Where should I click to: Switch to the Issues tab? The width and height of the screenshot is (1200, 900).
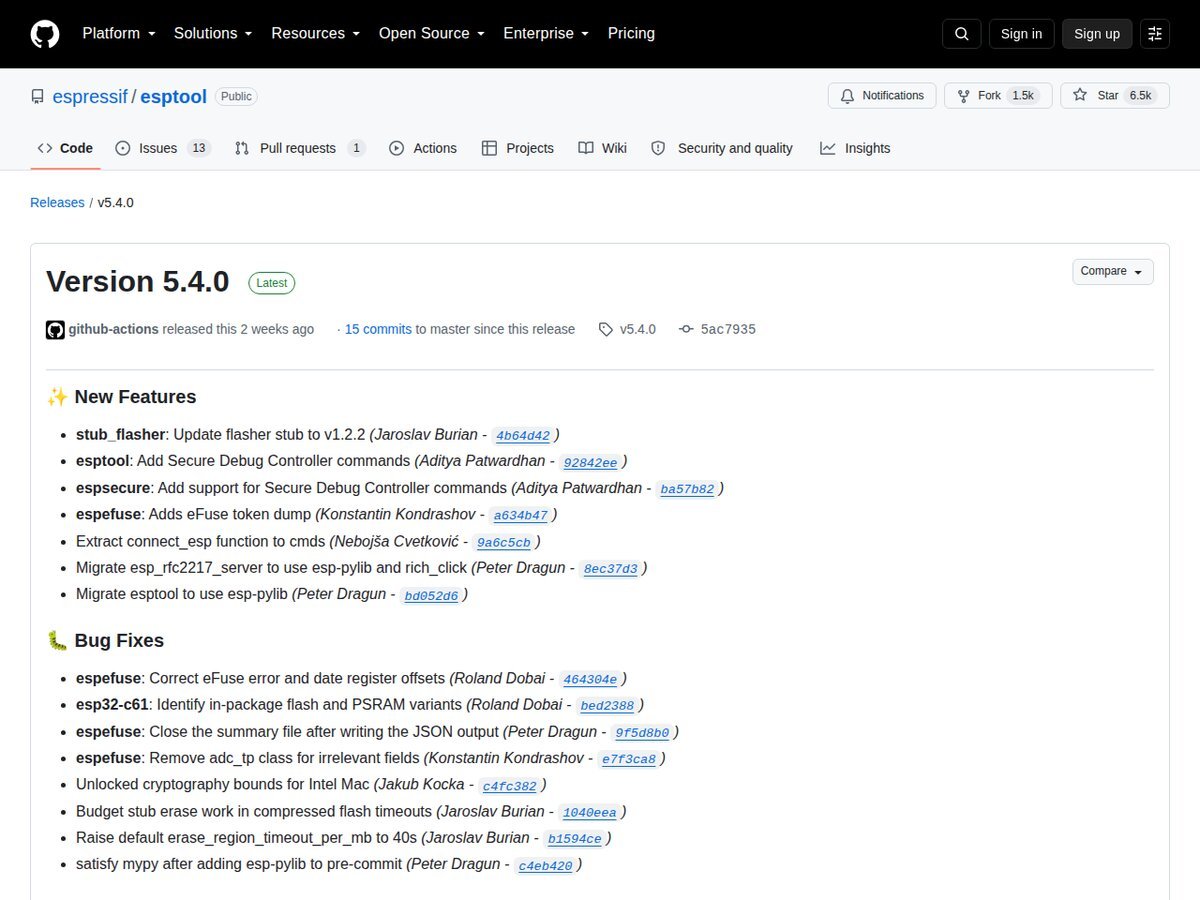pos(162,148)
